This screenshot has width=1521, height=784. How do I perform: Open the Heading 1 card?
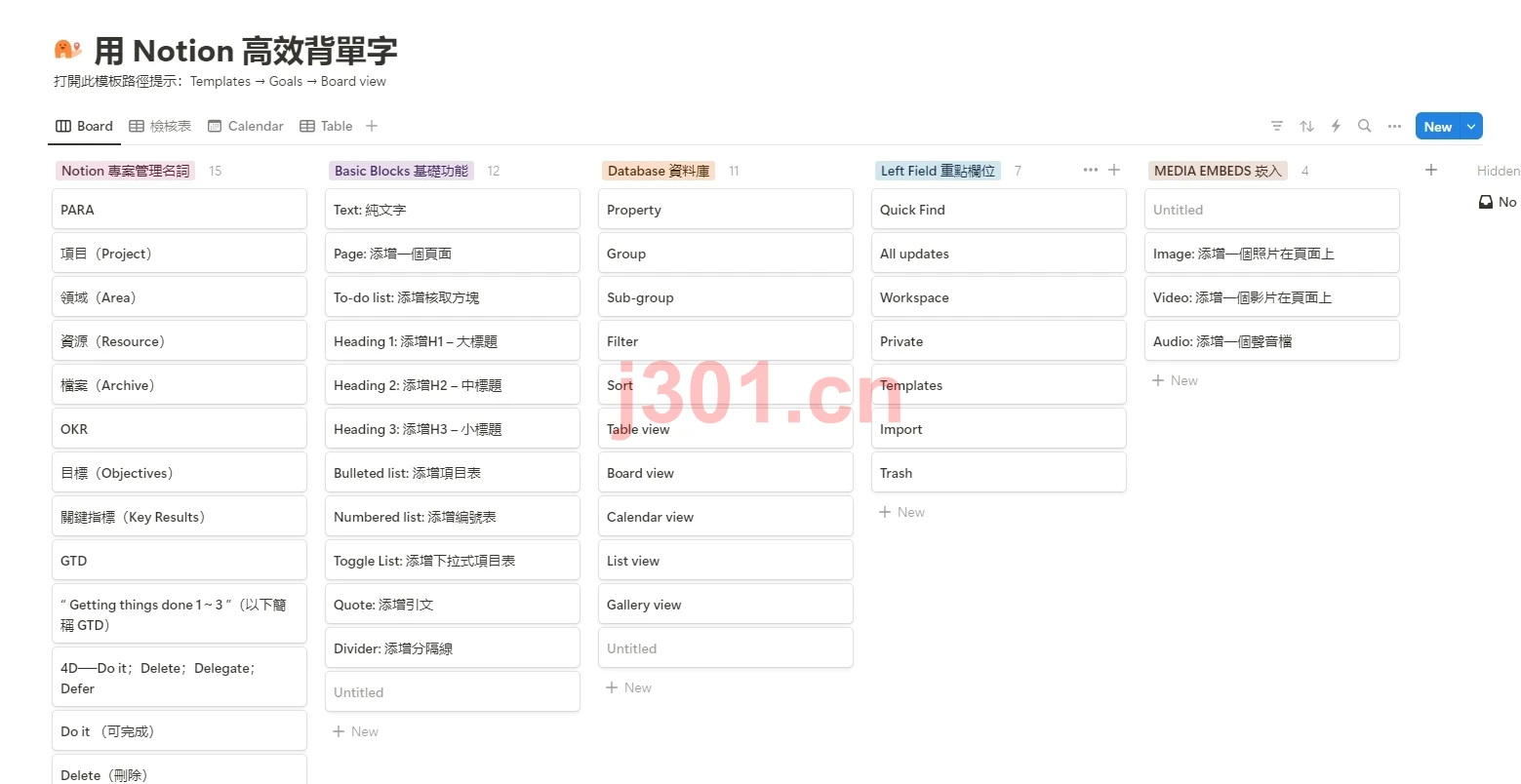[453, 341]
